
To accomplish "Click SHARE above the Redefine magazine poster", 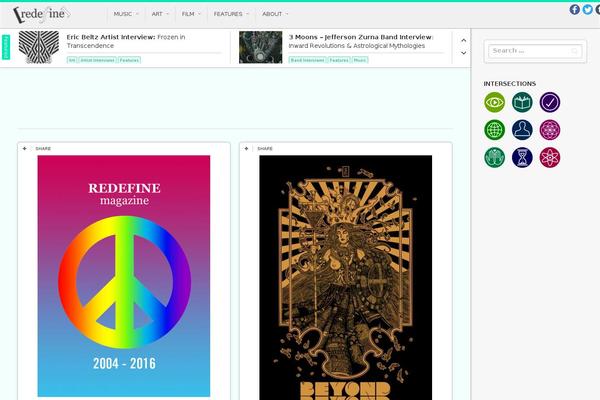I will [43, 149].
